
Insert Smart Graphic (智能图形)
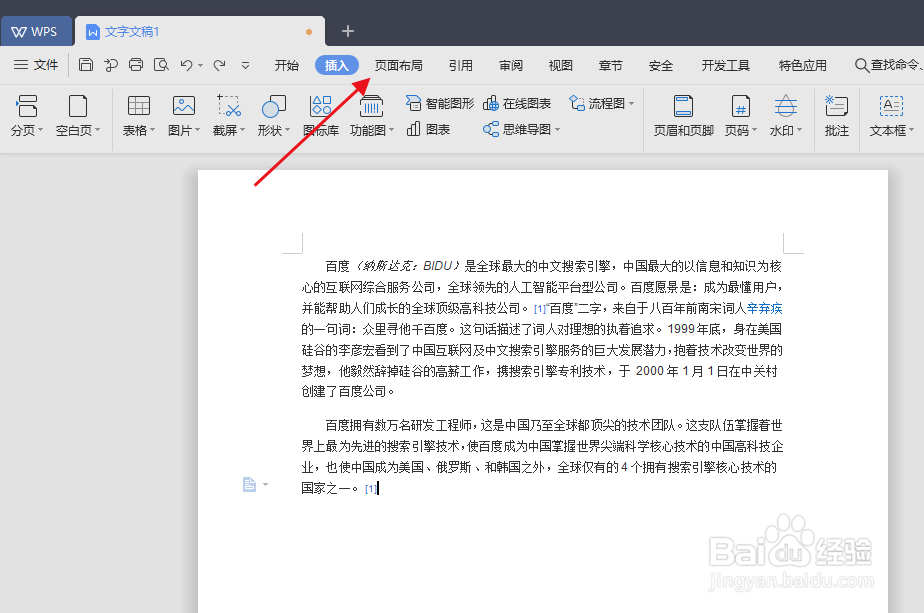440,103
